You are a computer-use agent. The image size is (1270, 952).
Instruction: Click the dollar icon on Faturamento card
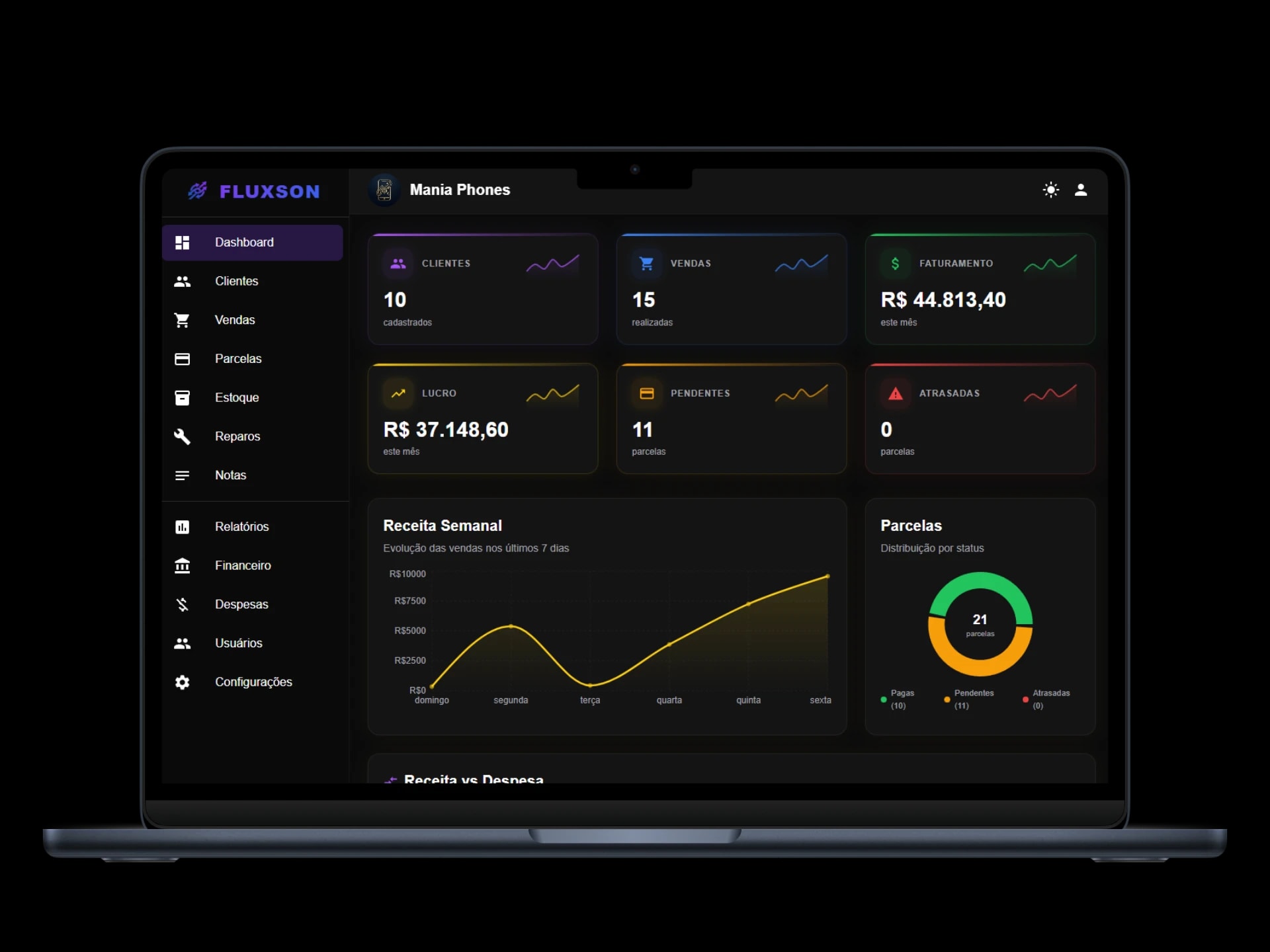coord(896,263)
